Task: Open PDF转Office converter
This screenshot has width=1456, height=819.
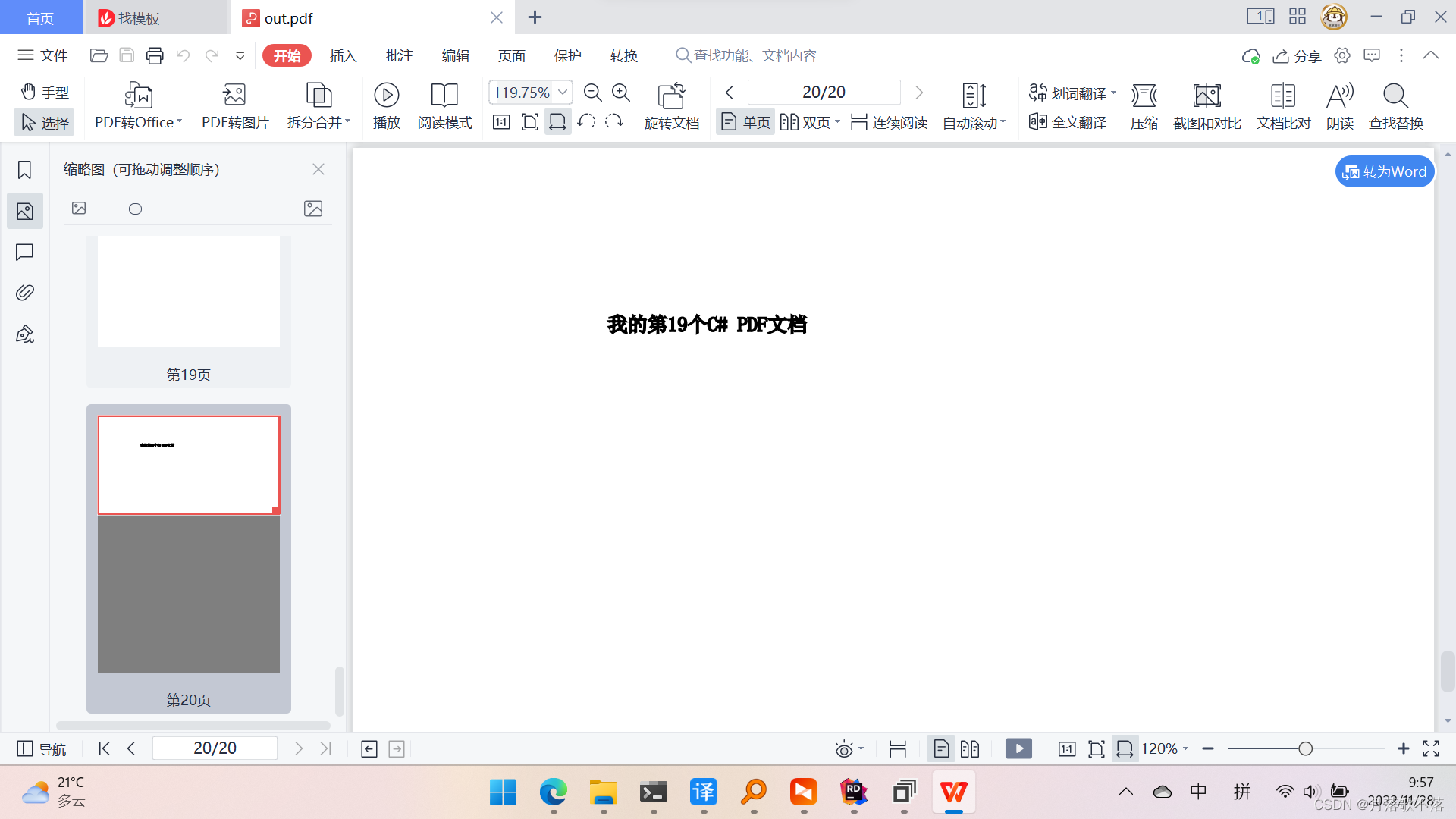Action: pos(138,106)
